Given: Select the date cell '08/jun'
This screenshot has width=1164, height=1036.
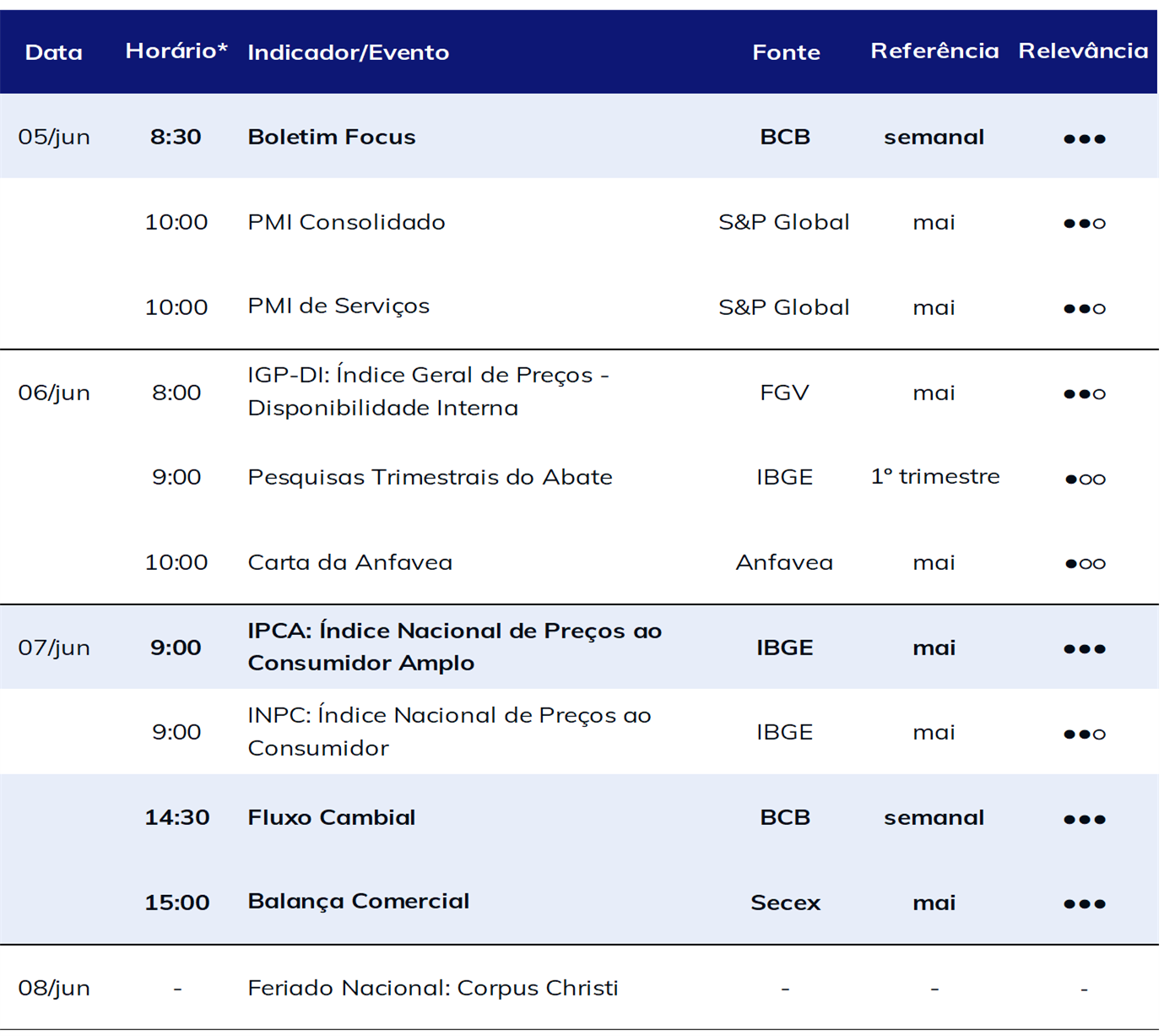Looking at the screenshot, I should click(x=54, y=988).
